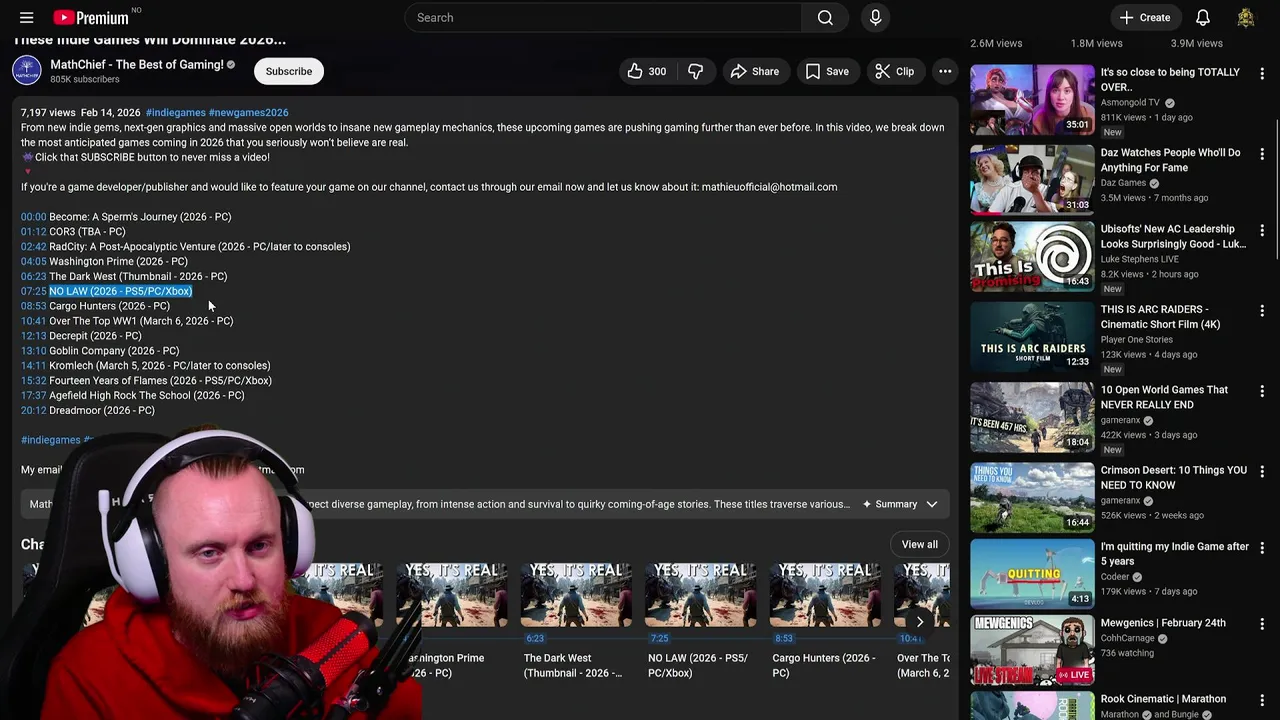1280x720 pixels.
Task: Open account avatar menu
Action: click(x=1245, y=17)
